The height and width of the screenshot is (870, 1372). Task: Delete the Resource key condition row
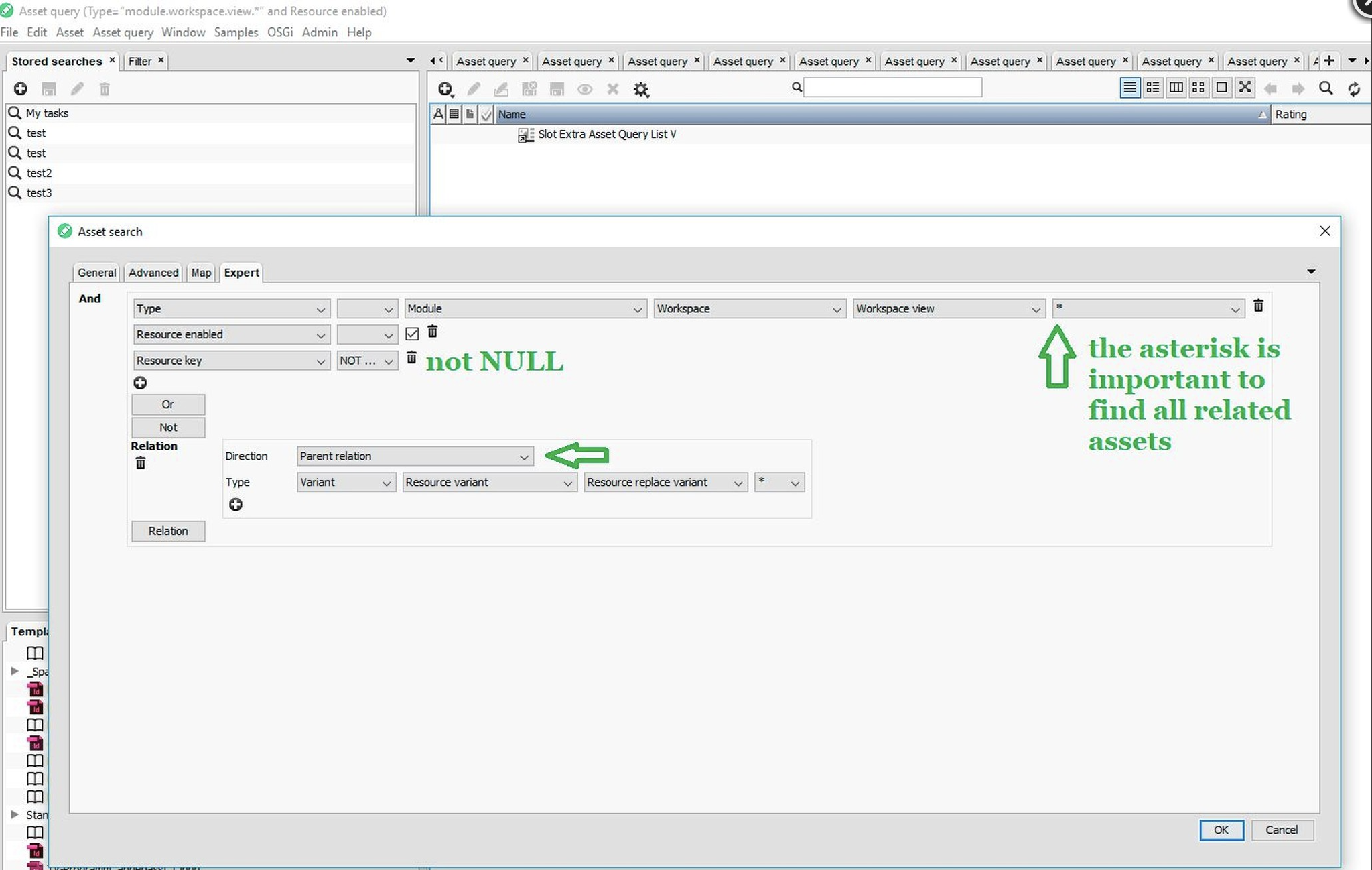coord(411,359)
